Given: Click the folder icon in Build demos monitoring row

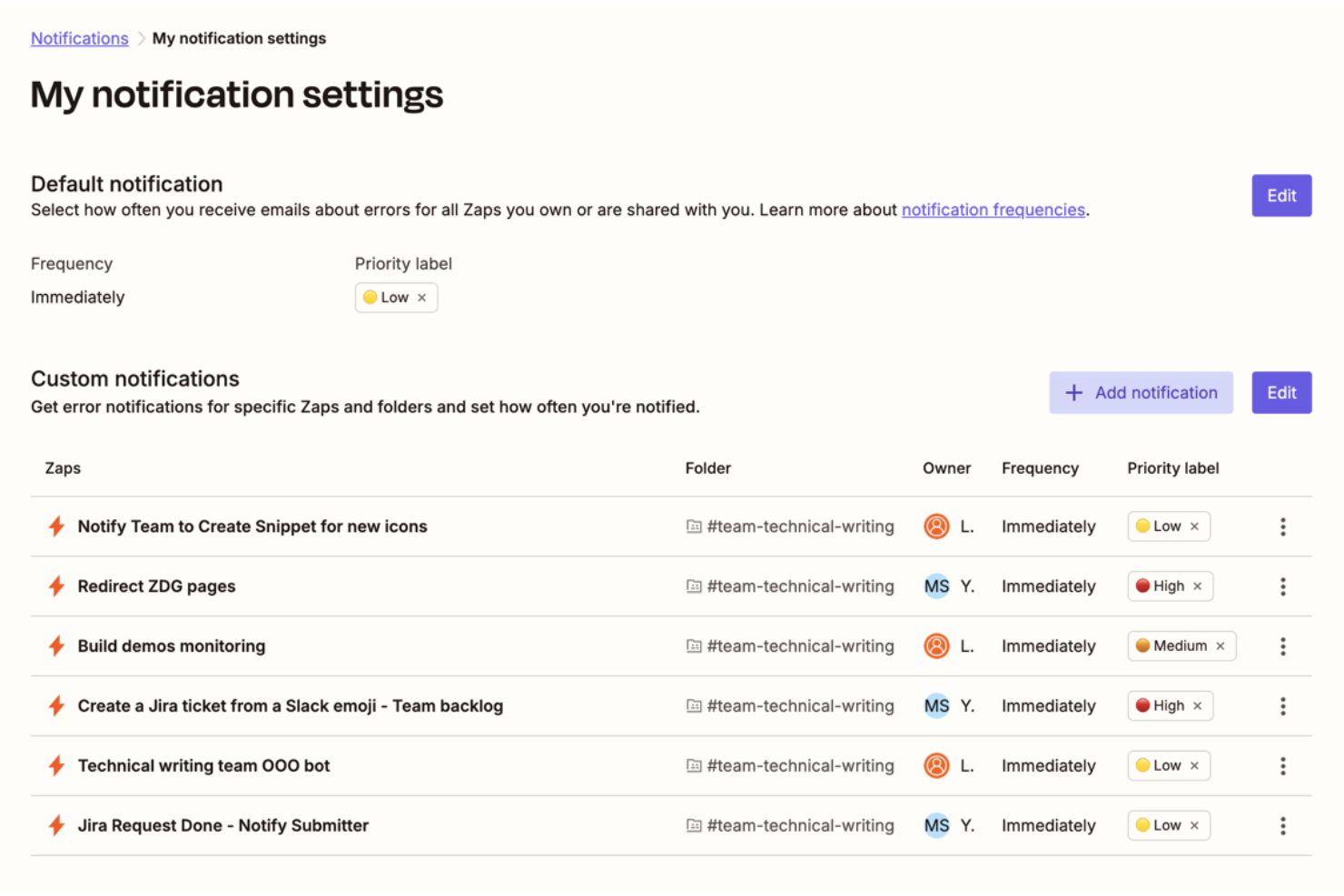Looking at the screenshot, I should pyautogui.click(x=694, y=646).
